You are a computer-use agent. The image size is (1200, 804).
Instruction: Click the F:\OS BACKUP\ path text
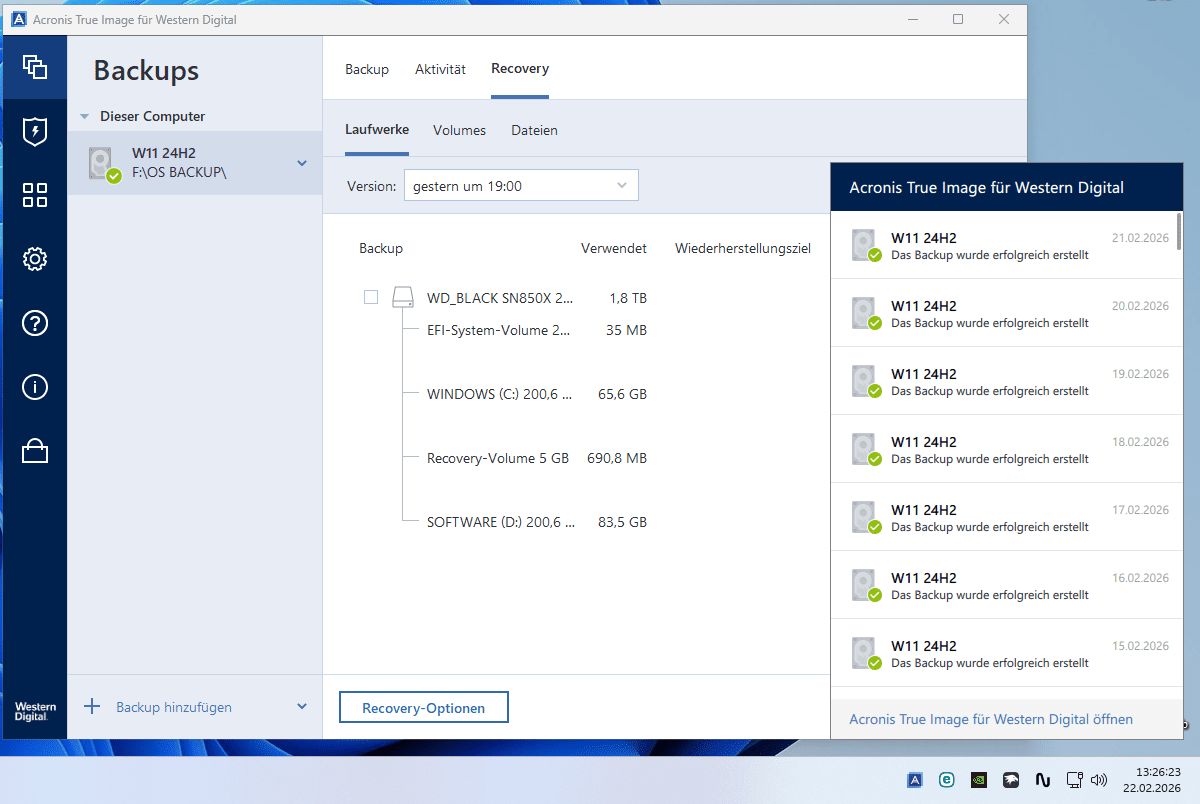(180, 172)
